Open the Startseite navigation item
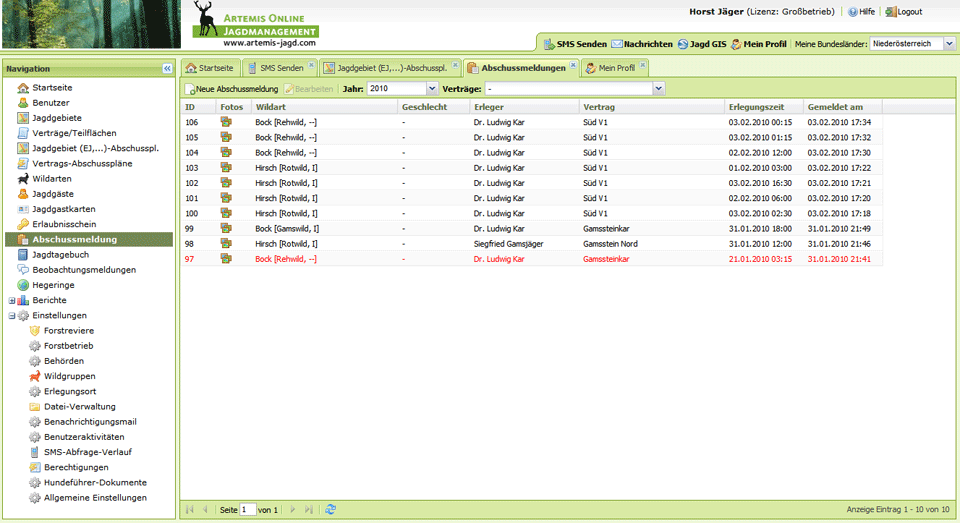 (52, 88)
